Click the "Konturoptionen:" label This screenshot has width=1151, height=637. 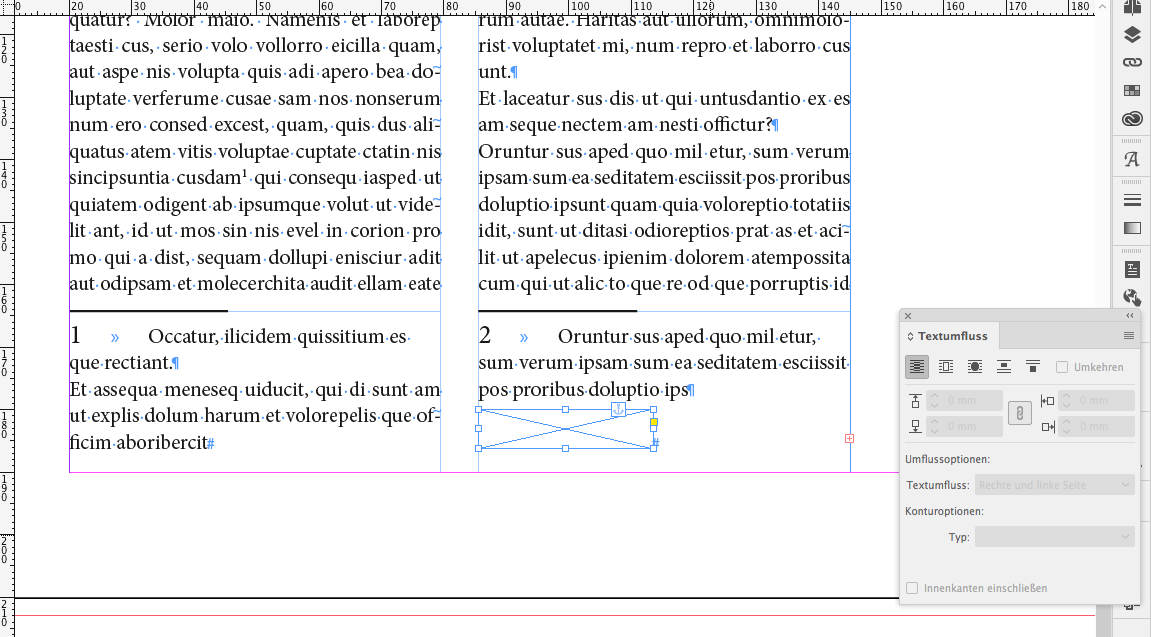[x=945, y=511]
